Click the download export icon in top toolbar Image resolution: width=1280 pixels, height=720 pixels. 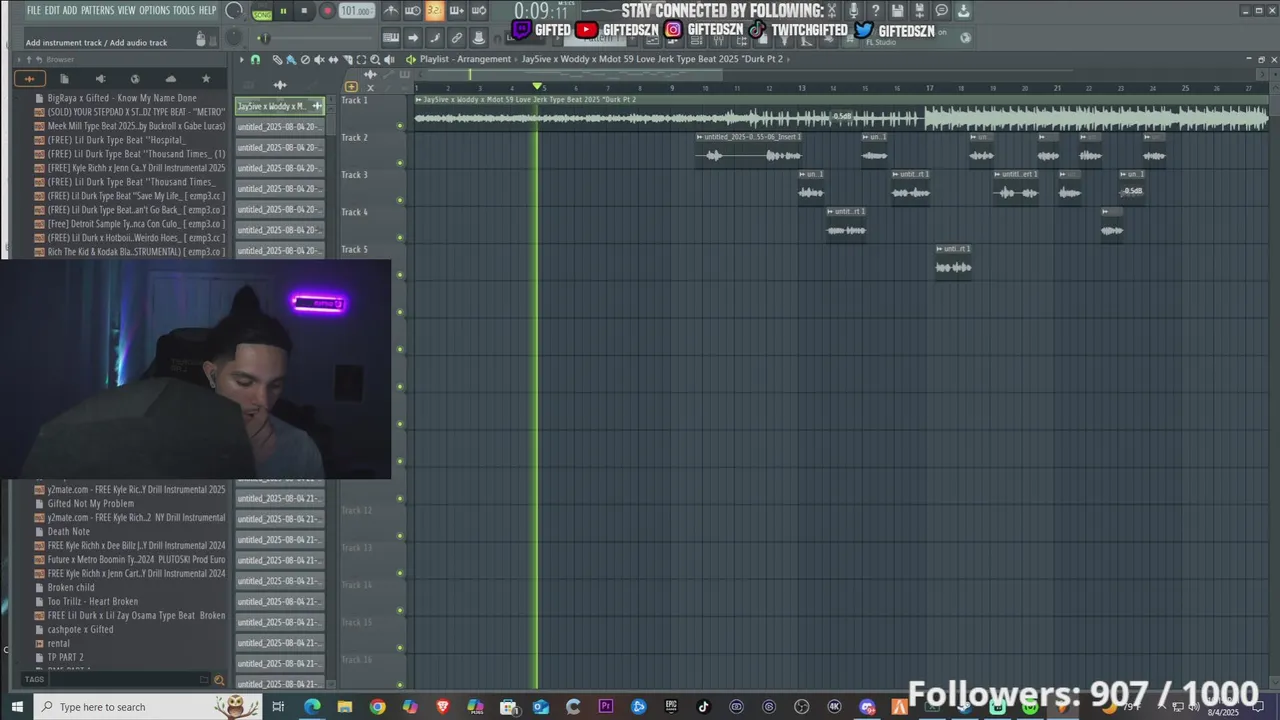[x=964, y=11]
